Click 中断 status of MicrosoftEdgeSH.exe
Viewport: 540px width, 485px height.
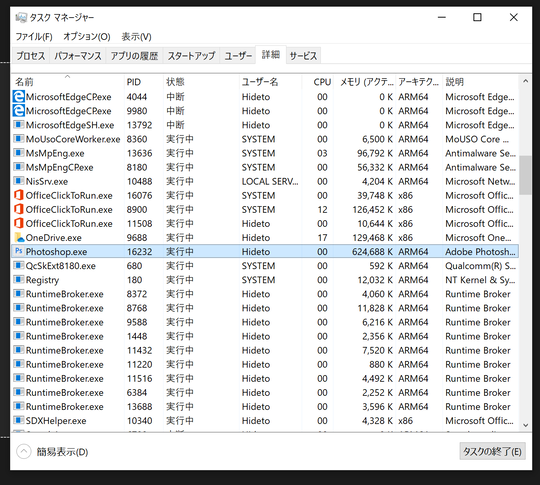(175, 125)
